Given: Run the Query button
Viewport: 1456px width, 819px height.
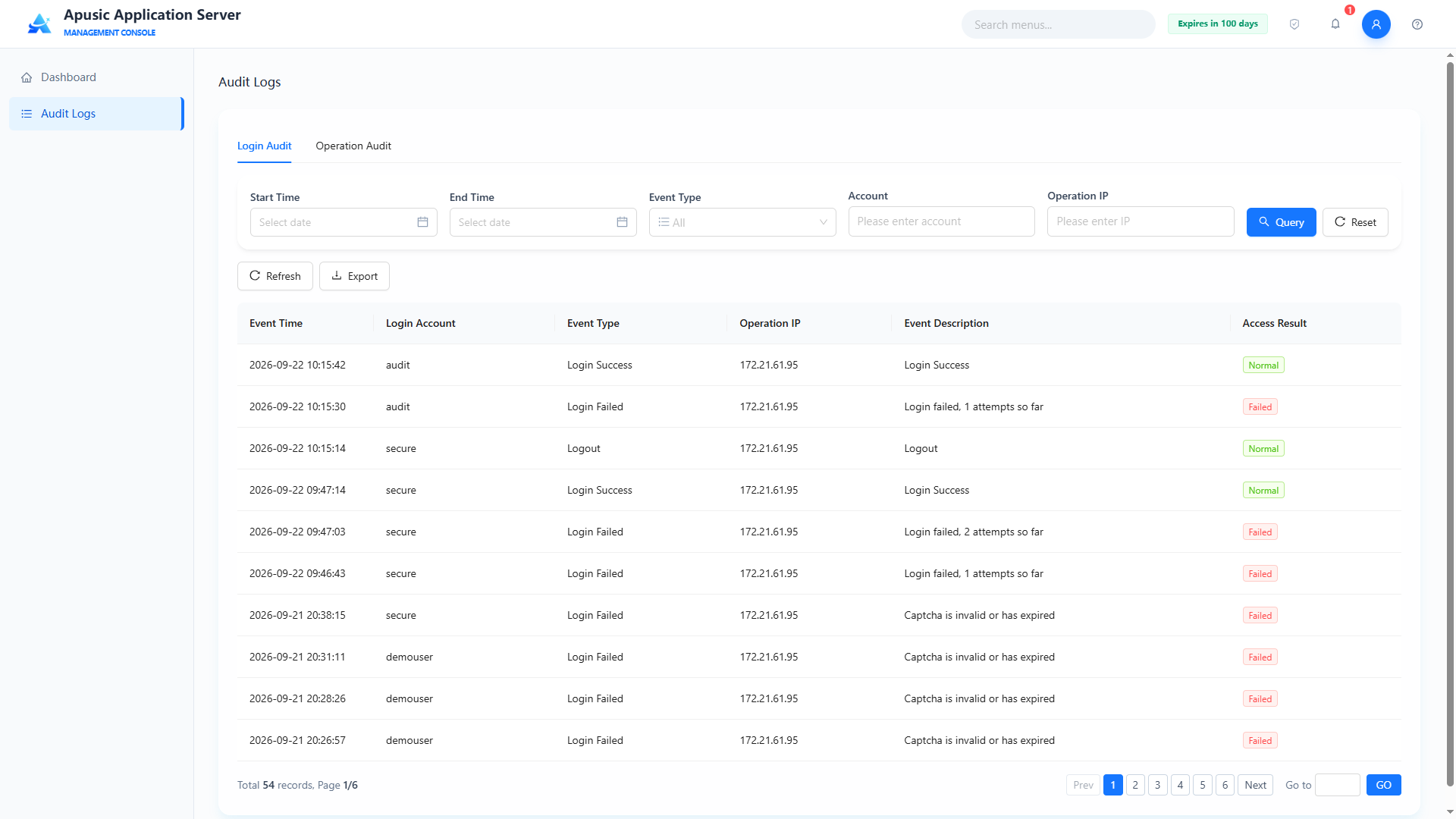Looking at the screenshot, I should [1282, 222].
